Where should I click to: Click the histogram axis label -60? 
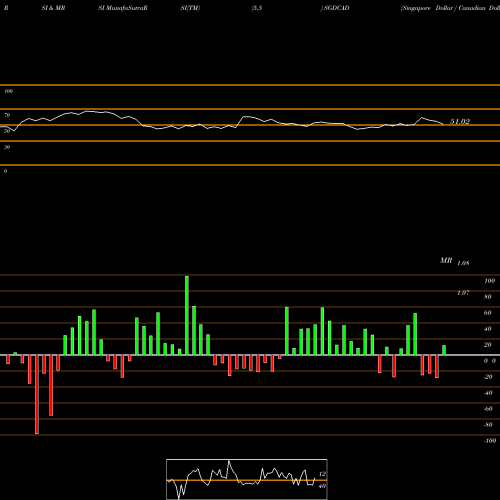coord(488,409)
